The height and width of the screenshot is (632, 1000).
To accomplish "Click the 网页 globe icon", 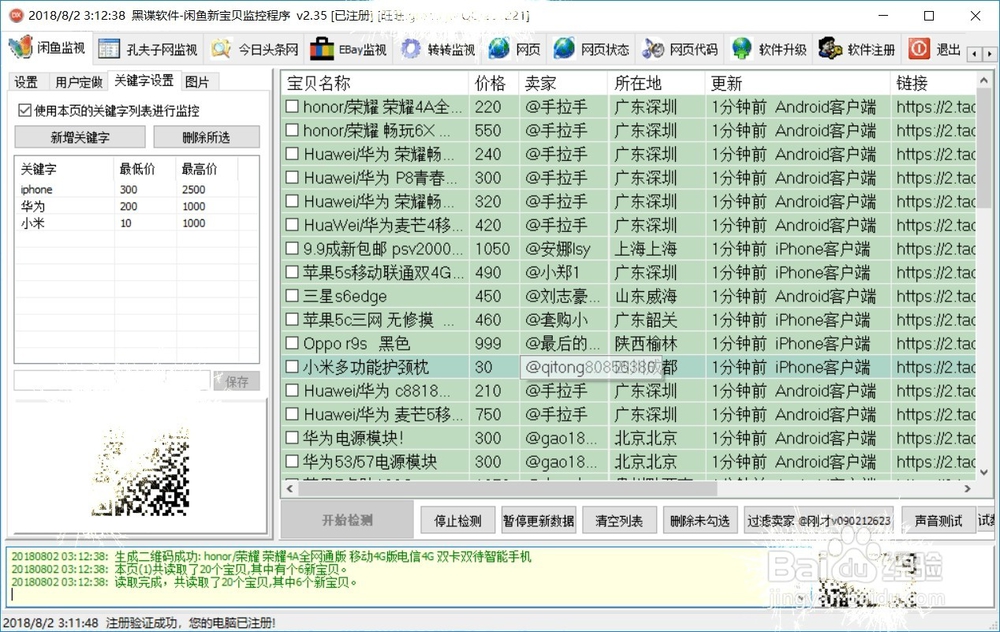I will [499, 49].
